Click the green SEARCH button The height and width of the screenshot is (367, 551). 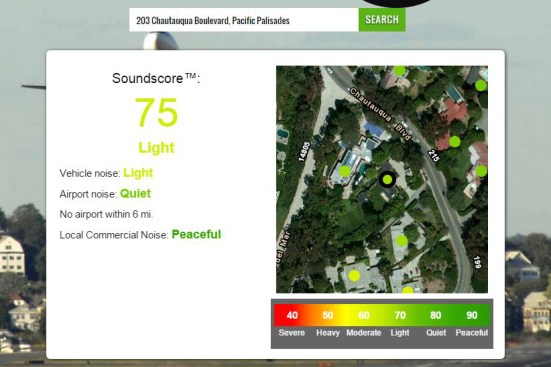pos(382,20)
